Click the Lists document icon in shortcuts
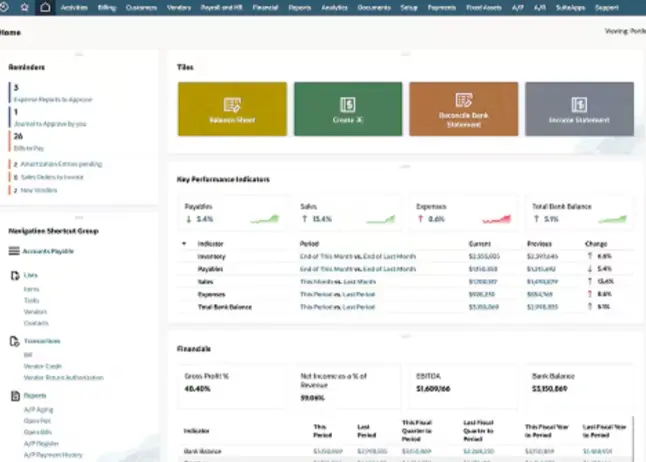The width and height of the screenshot is (646, 462). pyautogui.click(x=14, y=273)
